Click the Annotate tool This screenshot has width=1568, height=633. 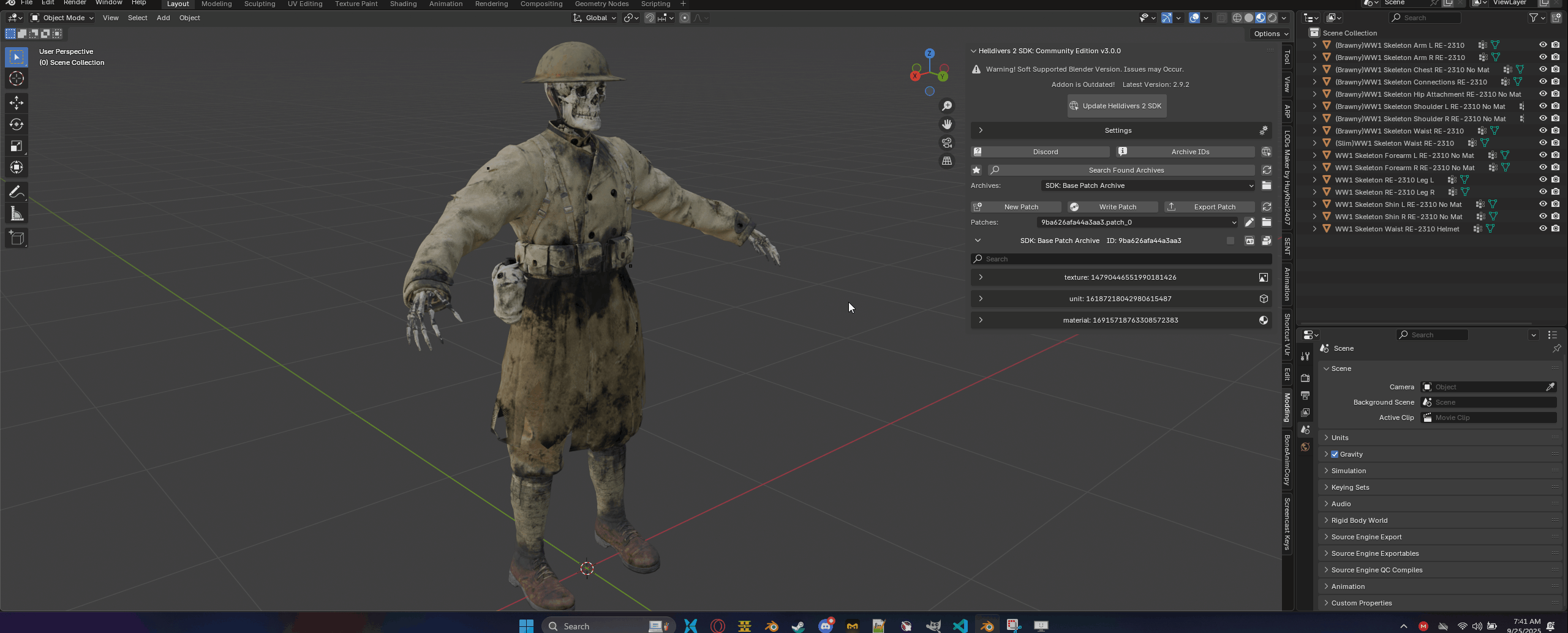[17, 192]
